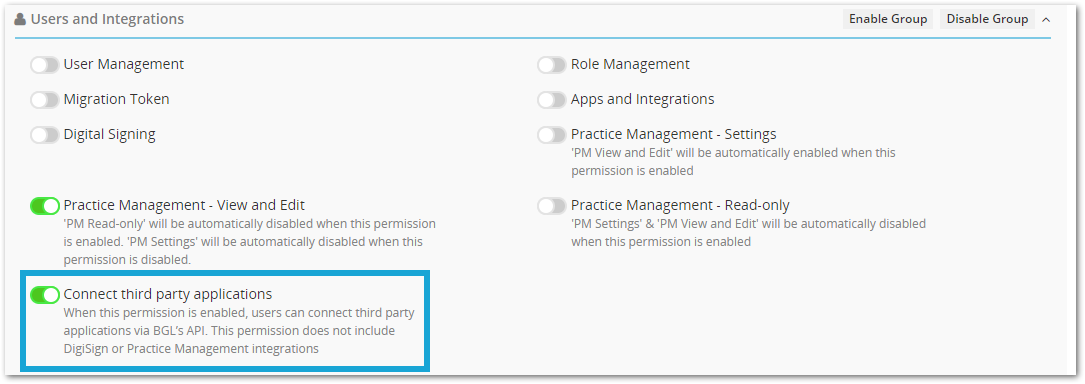The image size is (1085, 384).
Task: Switch on Role Management permission
Action: coord(552,65)
